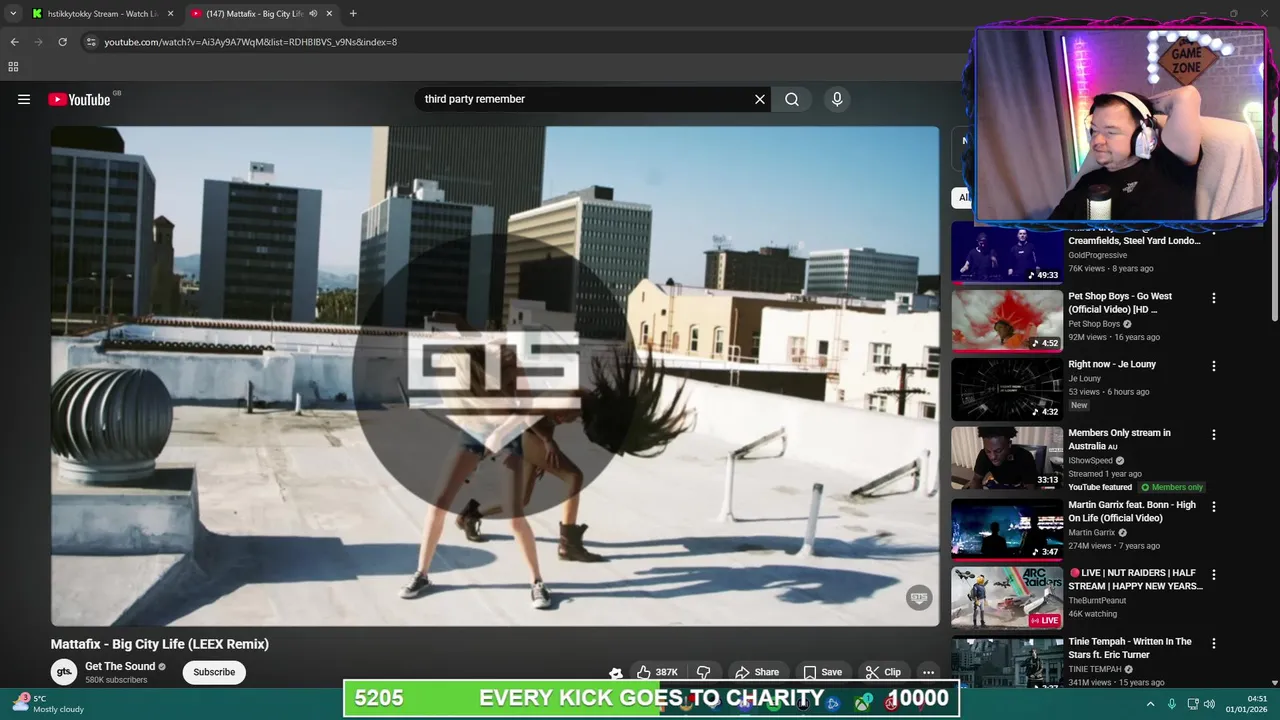Focus the search box reading third party remember
1280x720 pixels.
[585, 99]
